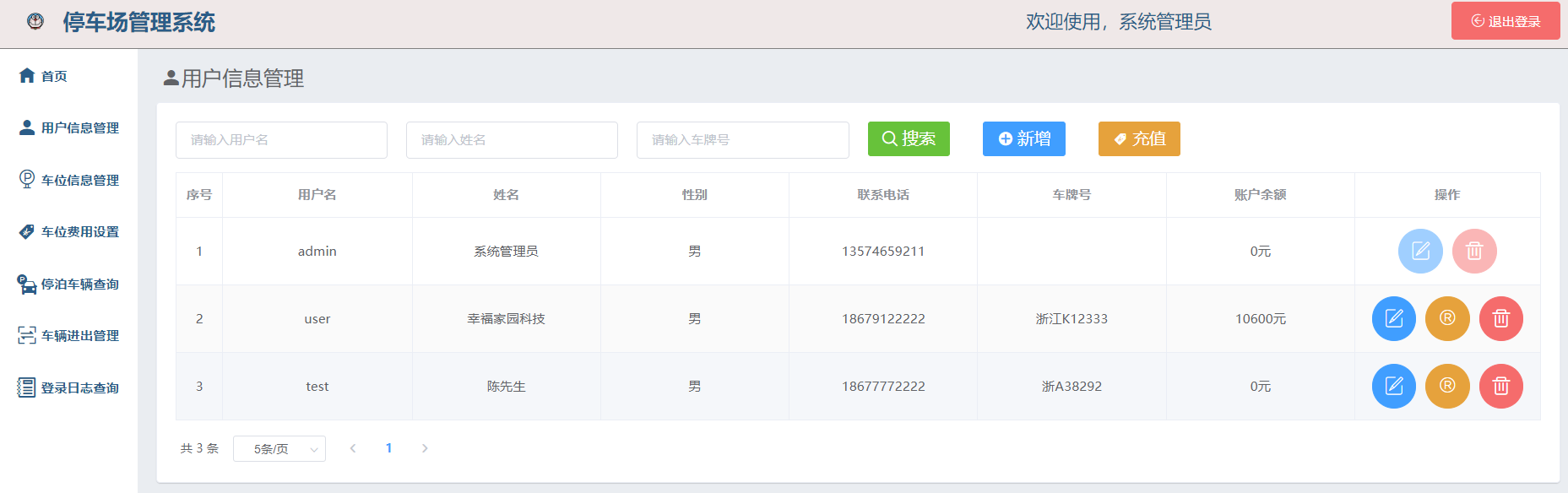This screenshot has height=493, width=1568.
Task: Edit the user row 幸福家园科技
Action: (1394, 318)
